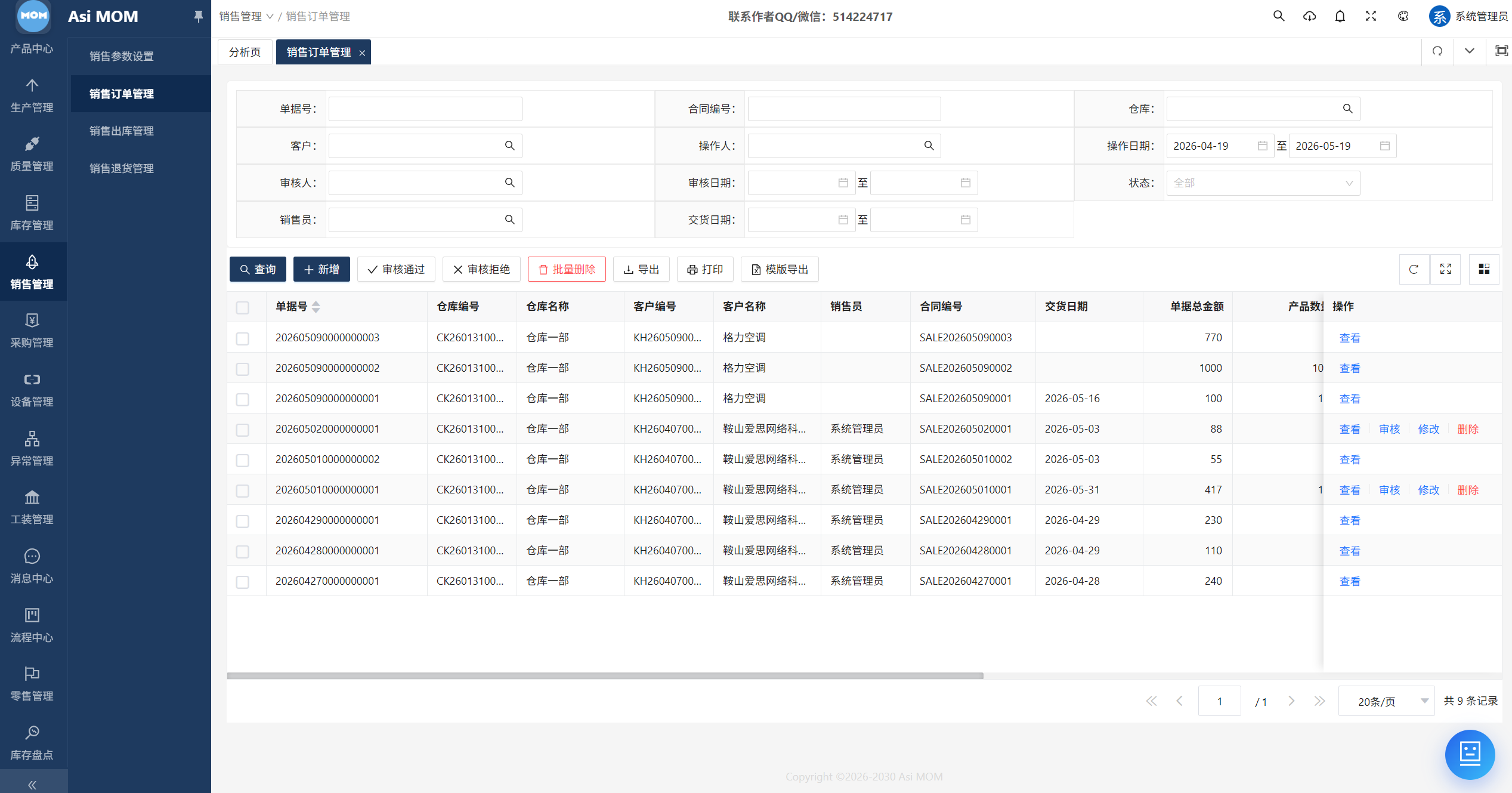Open the 异常管理 sidebar module
Image resolution: width=1512 pixels, height=793 pixels.
click(32, 449)
